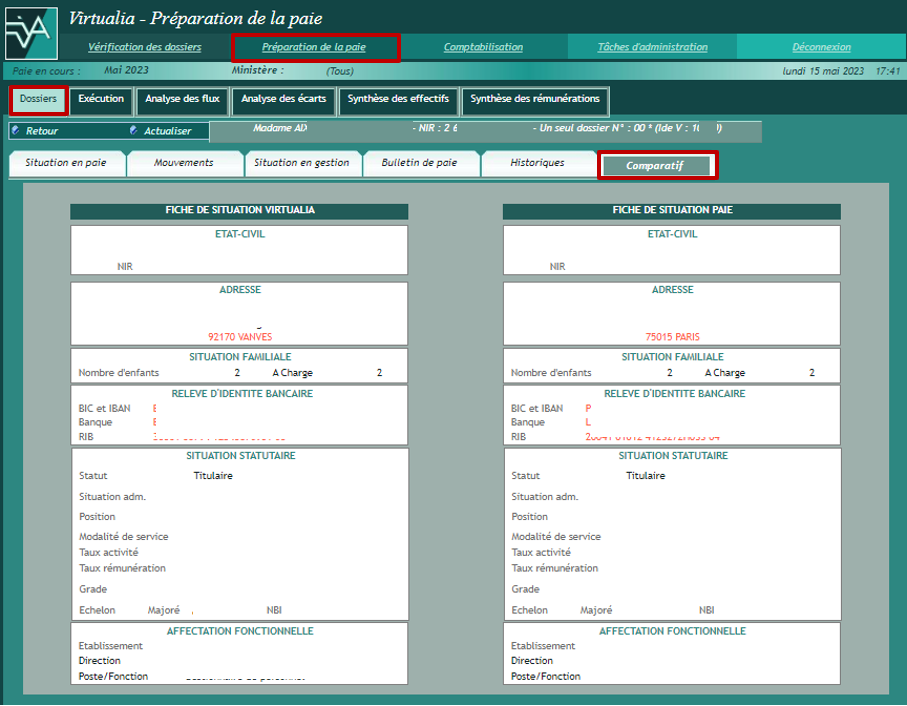Open the Situation en gestion tab
This screenshot has width=907, height=706.
coord(302,163)
